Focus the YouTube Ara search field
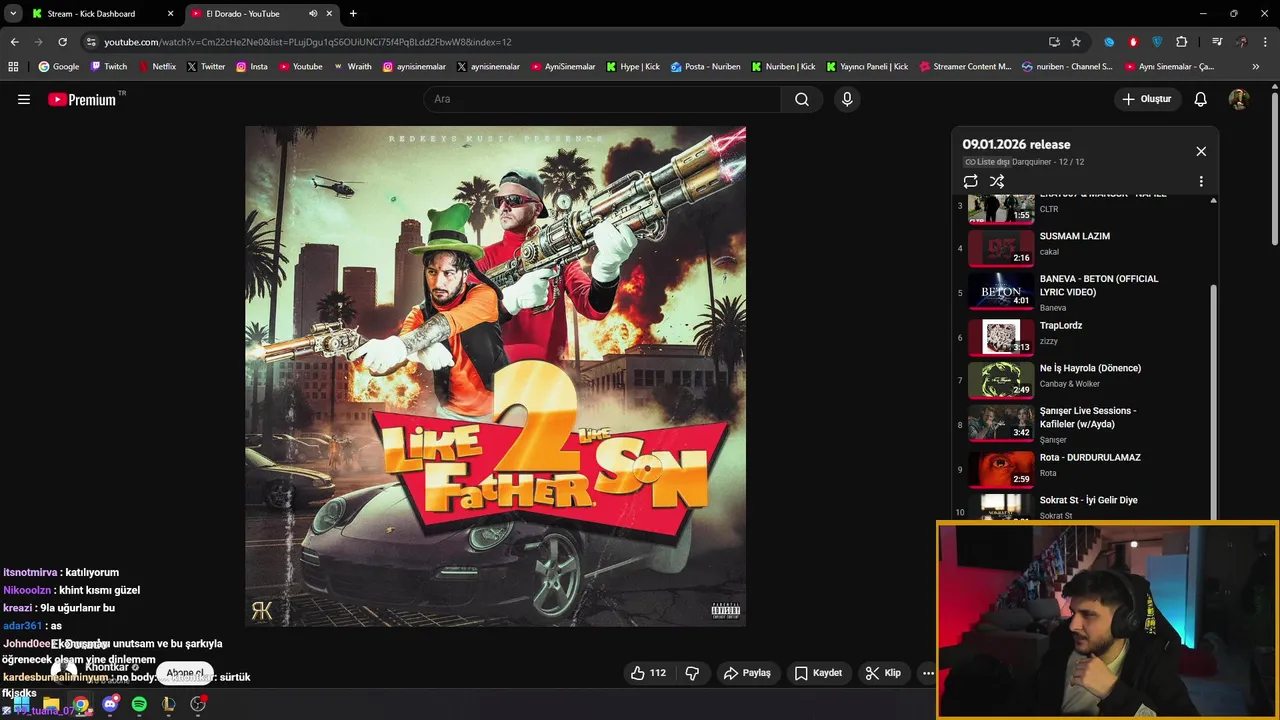Screen dimensions: 1280x720 click(x=602, y=99)
